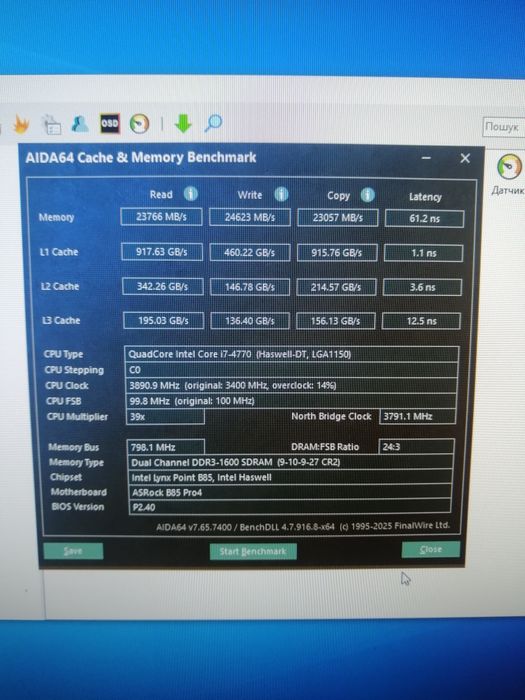
Task: Select L3 latency 12.5 ns
Action: click(x=421, y=321)
